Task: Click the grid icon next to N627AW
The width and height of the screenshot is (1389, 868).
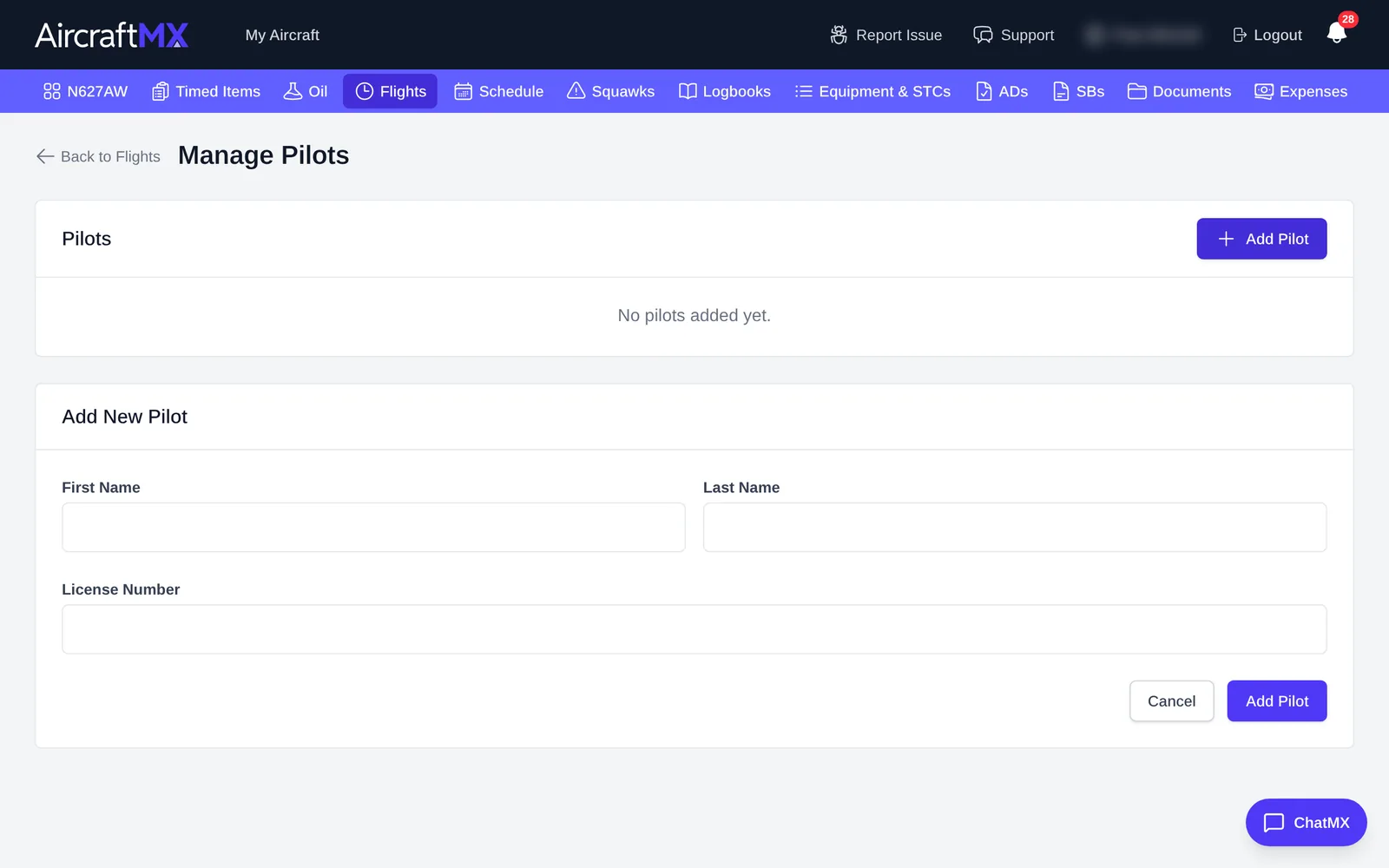Action: pos(52,91)
